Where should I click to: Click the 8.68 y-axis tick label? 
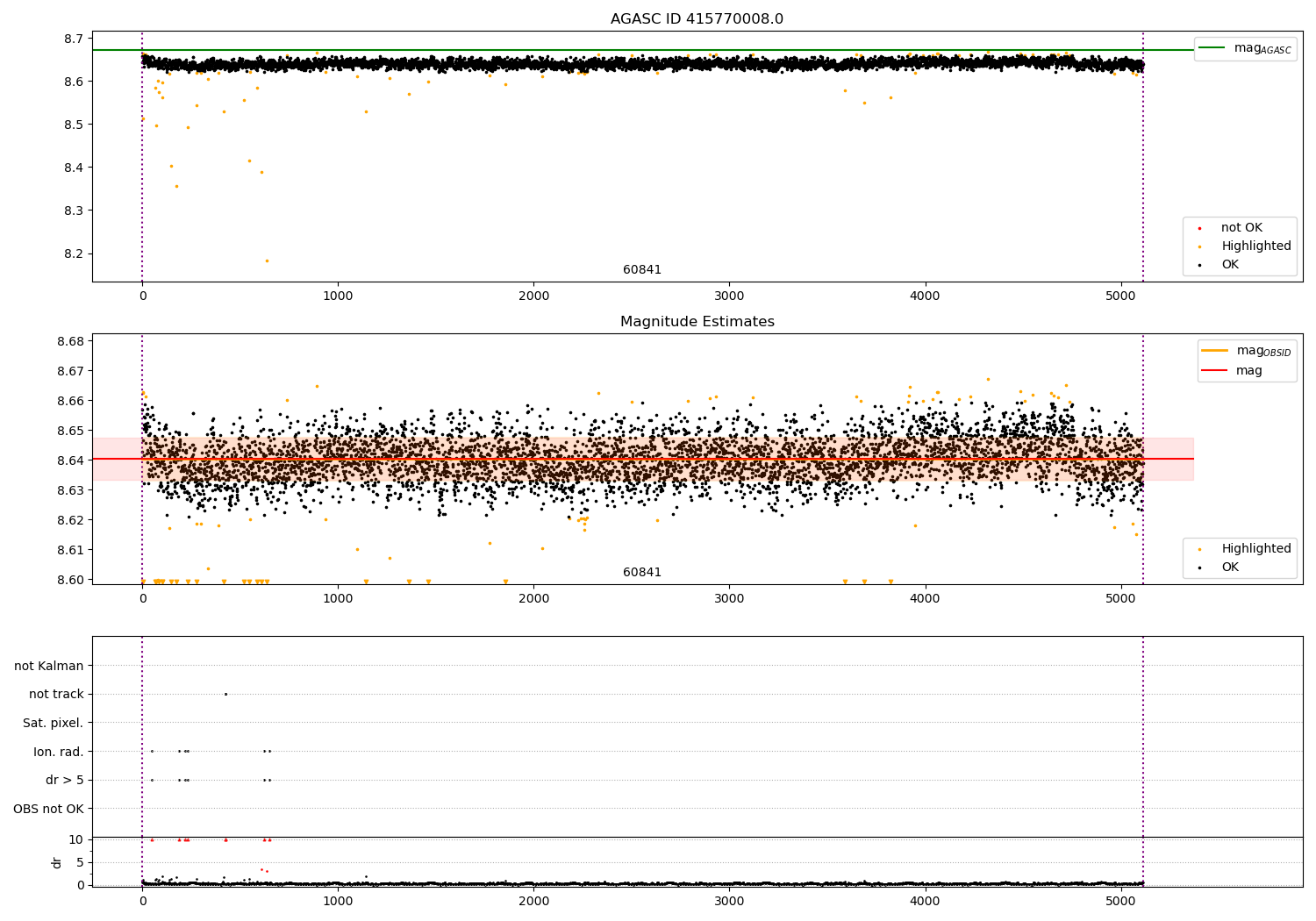70,341
